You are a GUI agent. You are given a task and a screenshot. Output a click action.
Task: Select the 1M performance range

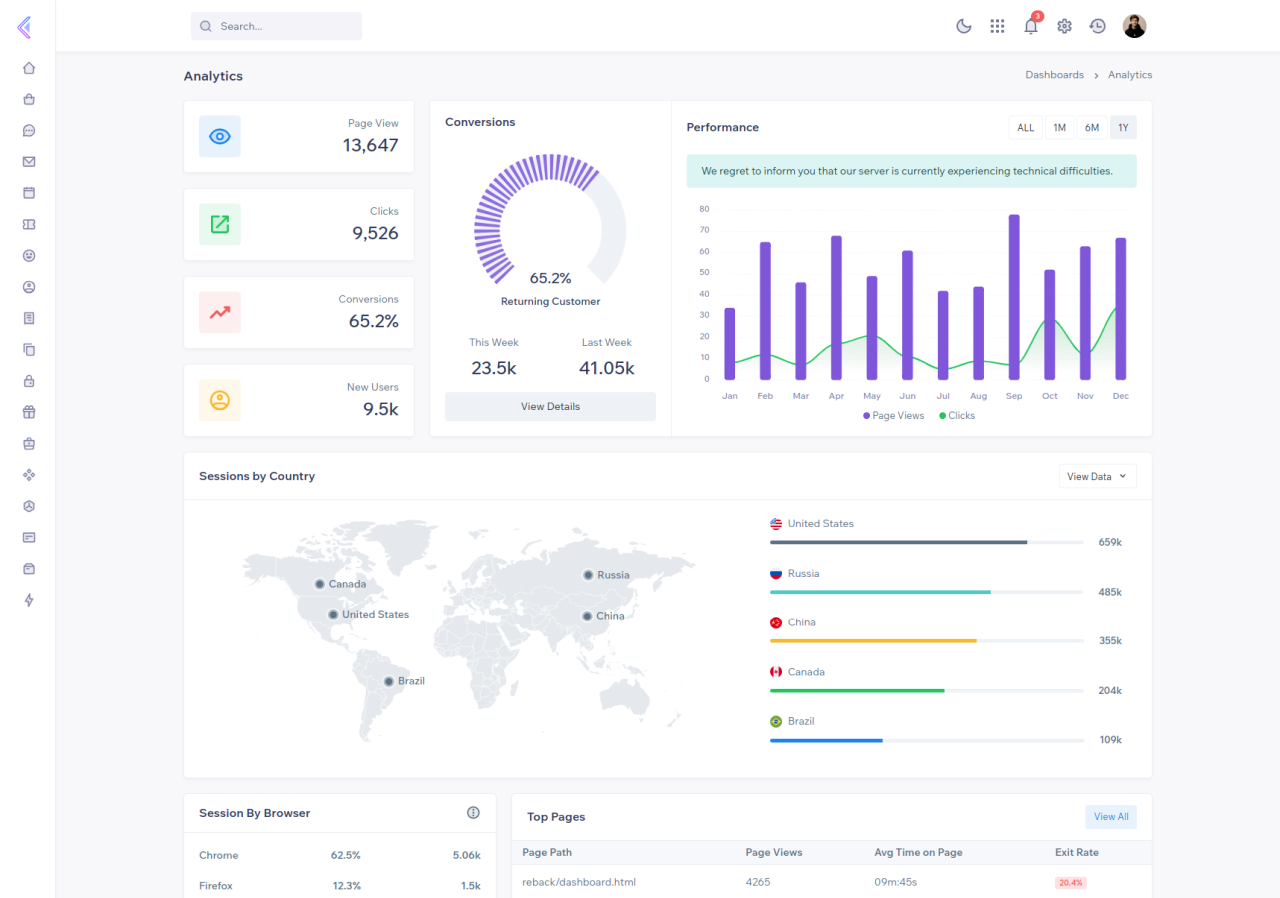point(1060,127)
